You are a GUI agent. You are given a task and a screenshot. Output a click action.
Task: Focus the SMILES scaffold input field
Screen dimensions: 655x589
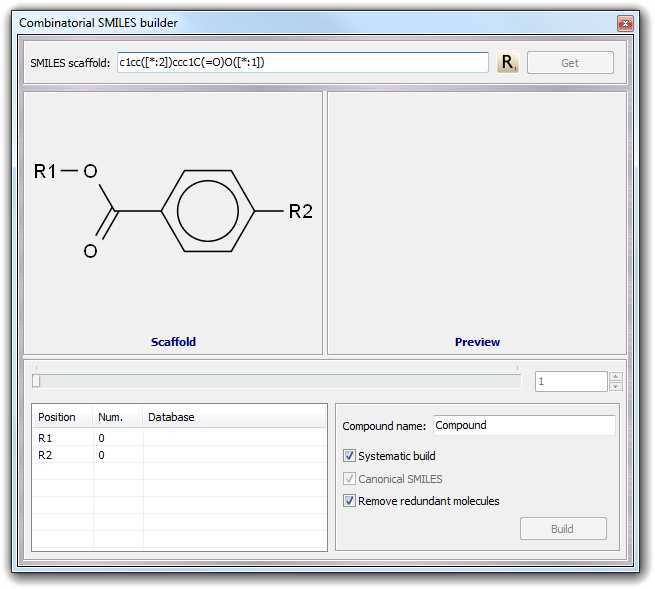303,63
